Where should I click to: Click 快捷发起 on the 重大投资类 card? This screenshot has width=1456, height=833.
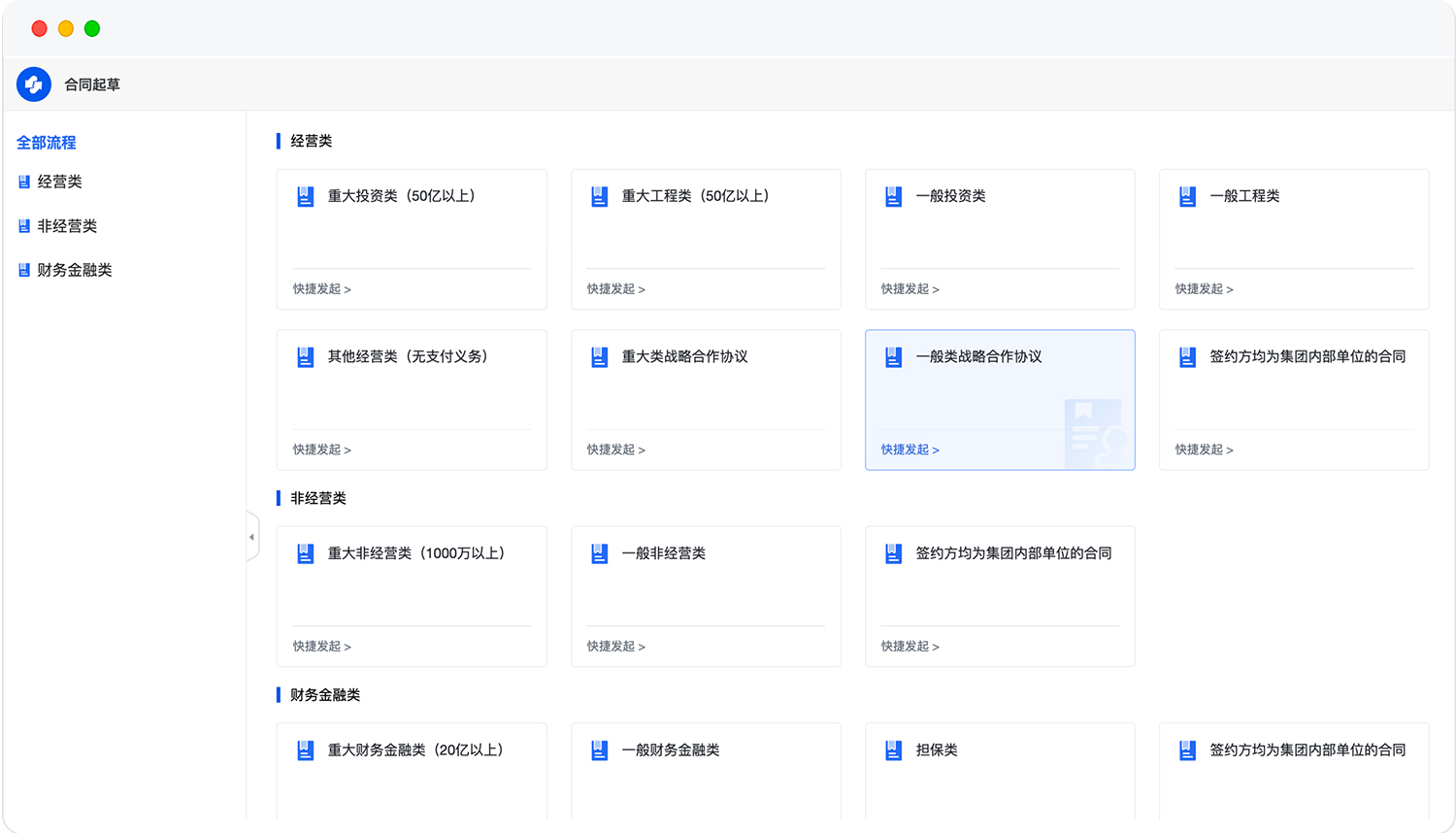322,289
